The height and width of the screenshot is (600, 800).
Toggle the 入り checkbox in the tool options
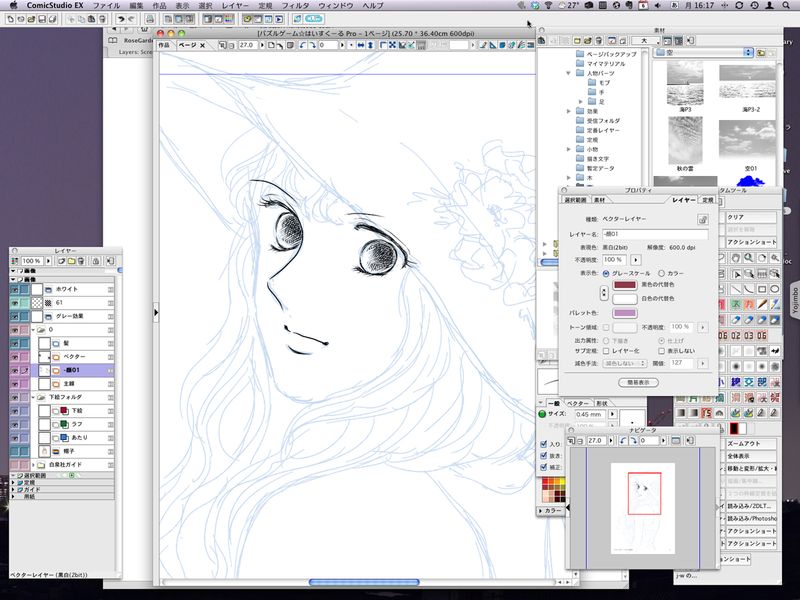[543, 444]
